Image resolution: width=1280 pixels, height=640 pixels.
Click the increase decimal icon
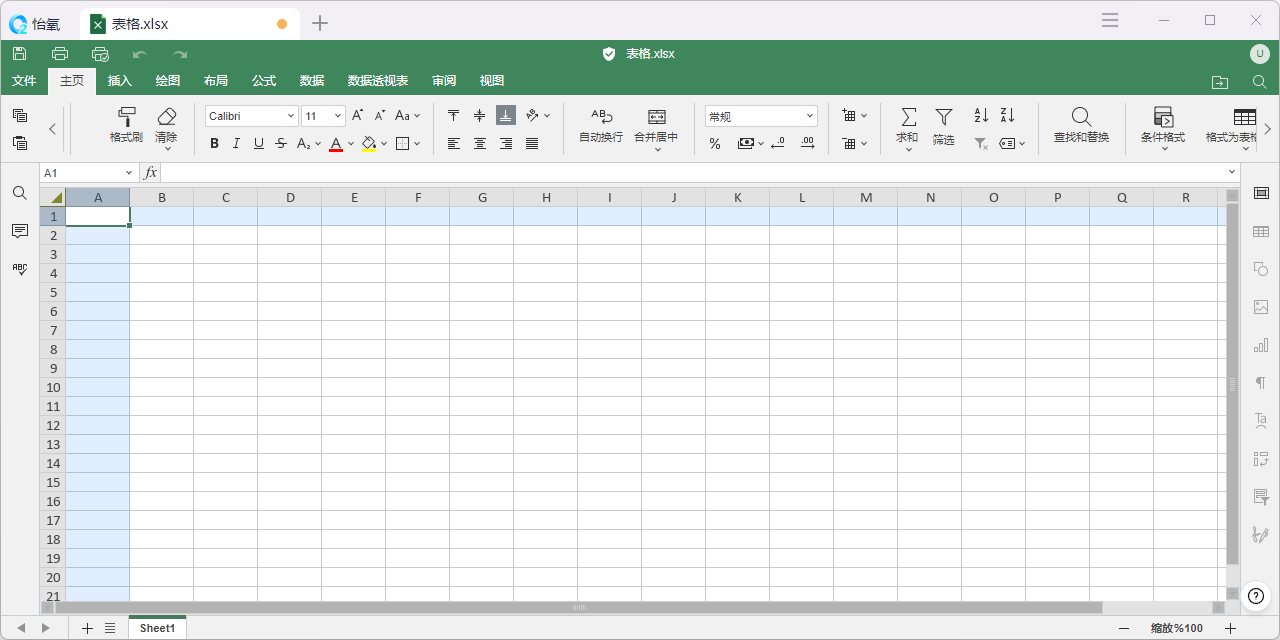808,143
